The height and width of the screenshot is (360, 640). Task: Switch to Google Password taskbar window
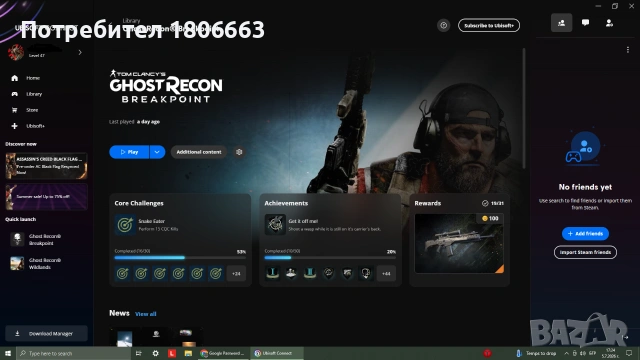223,353
